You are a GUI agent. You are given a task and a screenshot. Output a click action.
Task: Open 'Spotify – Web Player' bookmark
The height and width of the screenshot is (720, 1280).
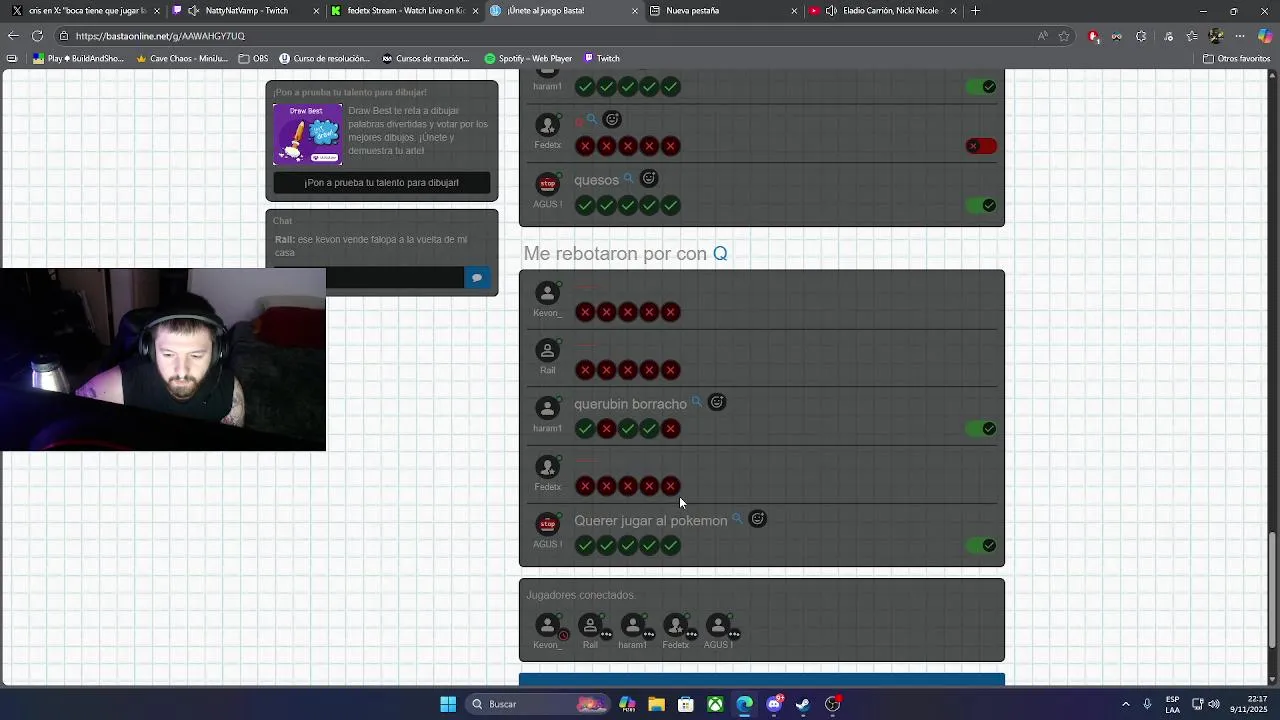(528, 58)
